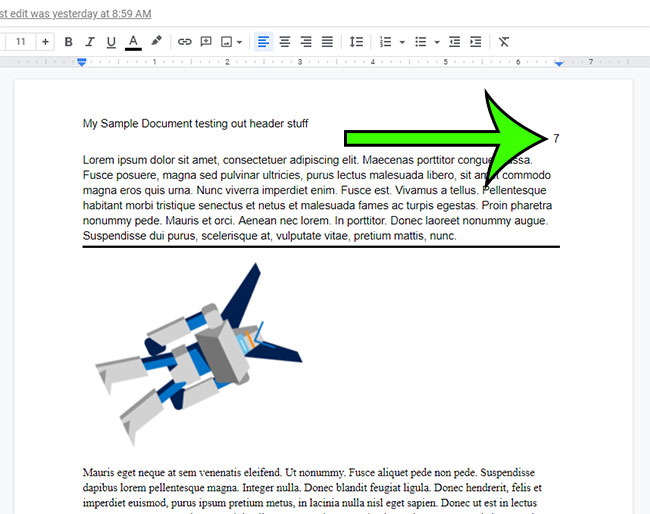Open the last edit history link
The height and width of the screenshot is (514, 650).
click(75, 14)
